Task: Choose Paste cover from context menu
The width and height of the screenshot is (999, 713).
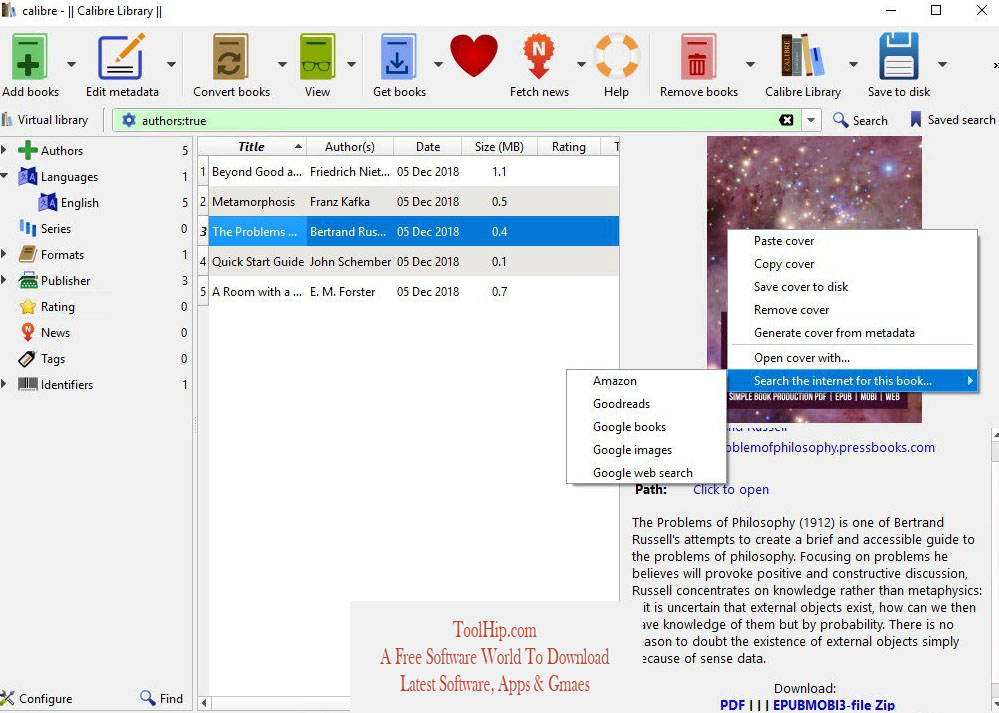Action: pyautogui.click(x=852, y=241)
